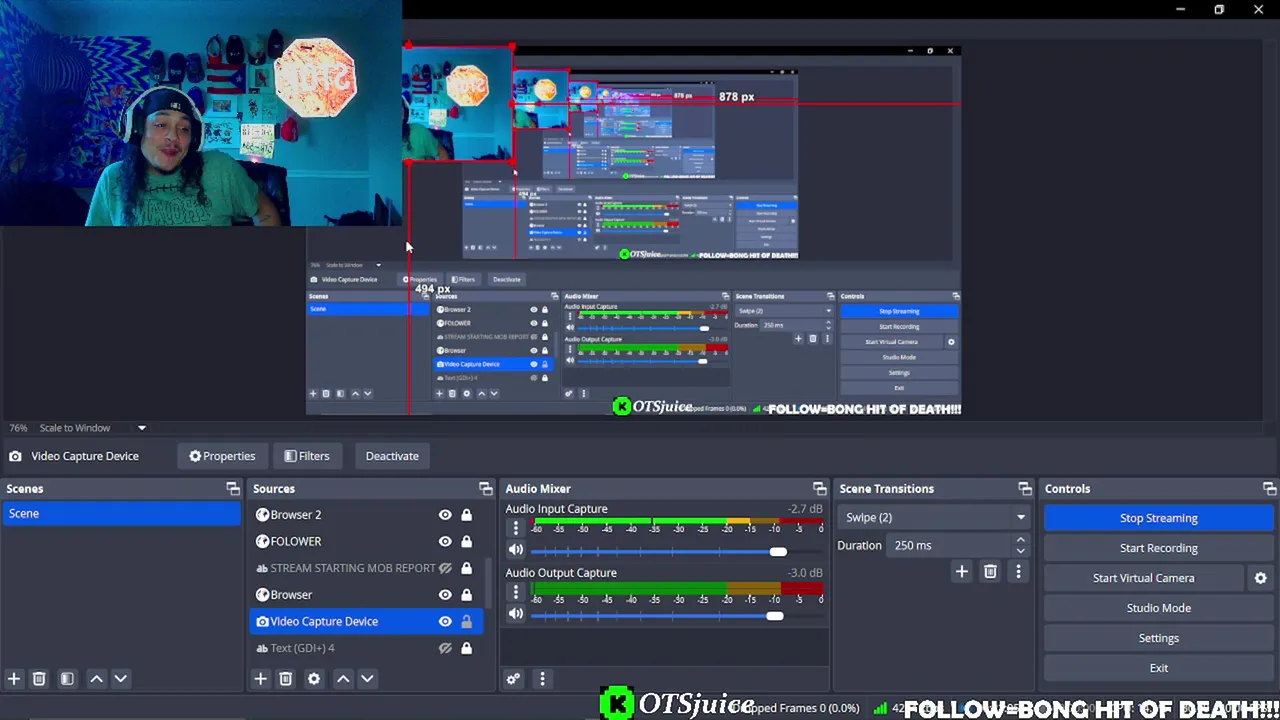This screenshot has height=720, width=1280.
Task: Mute Audio Output Capture speaker icon
Action: (x=516, y=614)
